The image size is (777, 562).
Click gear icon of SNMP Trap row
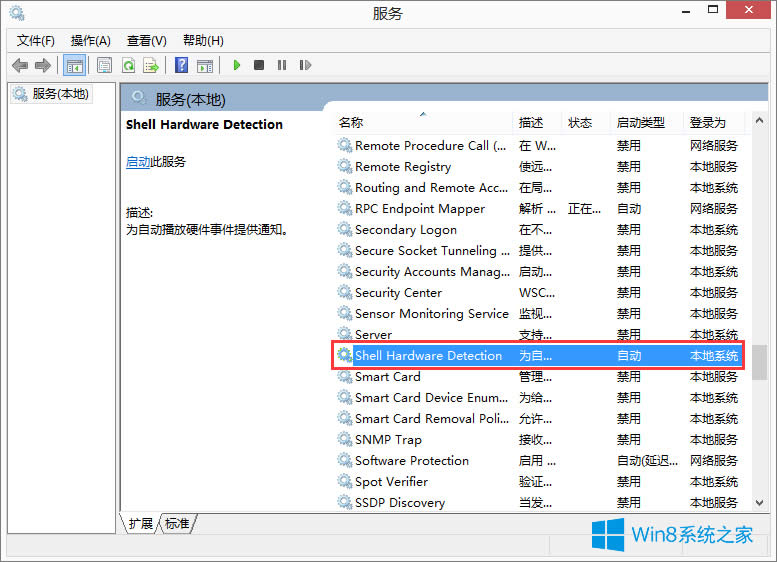point(345,439)
